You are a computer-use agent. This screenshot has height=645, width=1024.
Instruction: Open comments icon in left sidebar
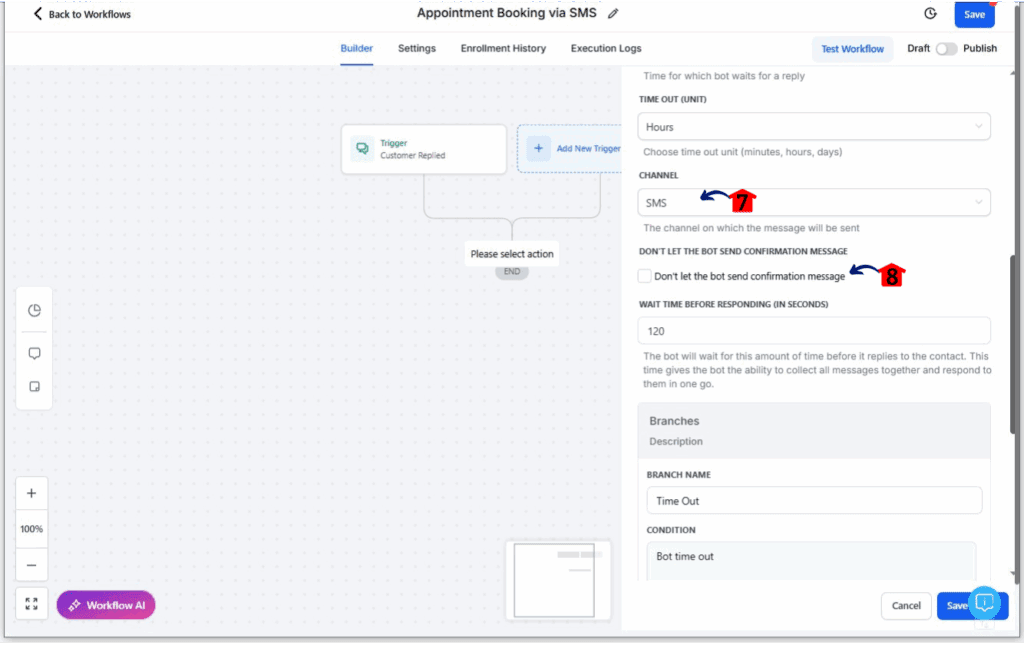click(34, 354)
